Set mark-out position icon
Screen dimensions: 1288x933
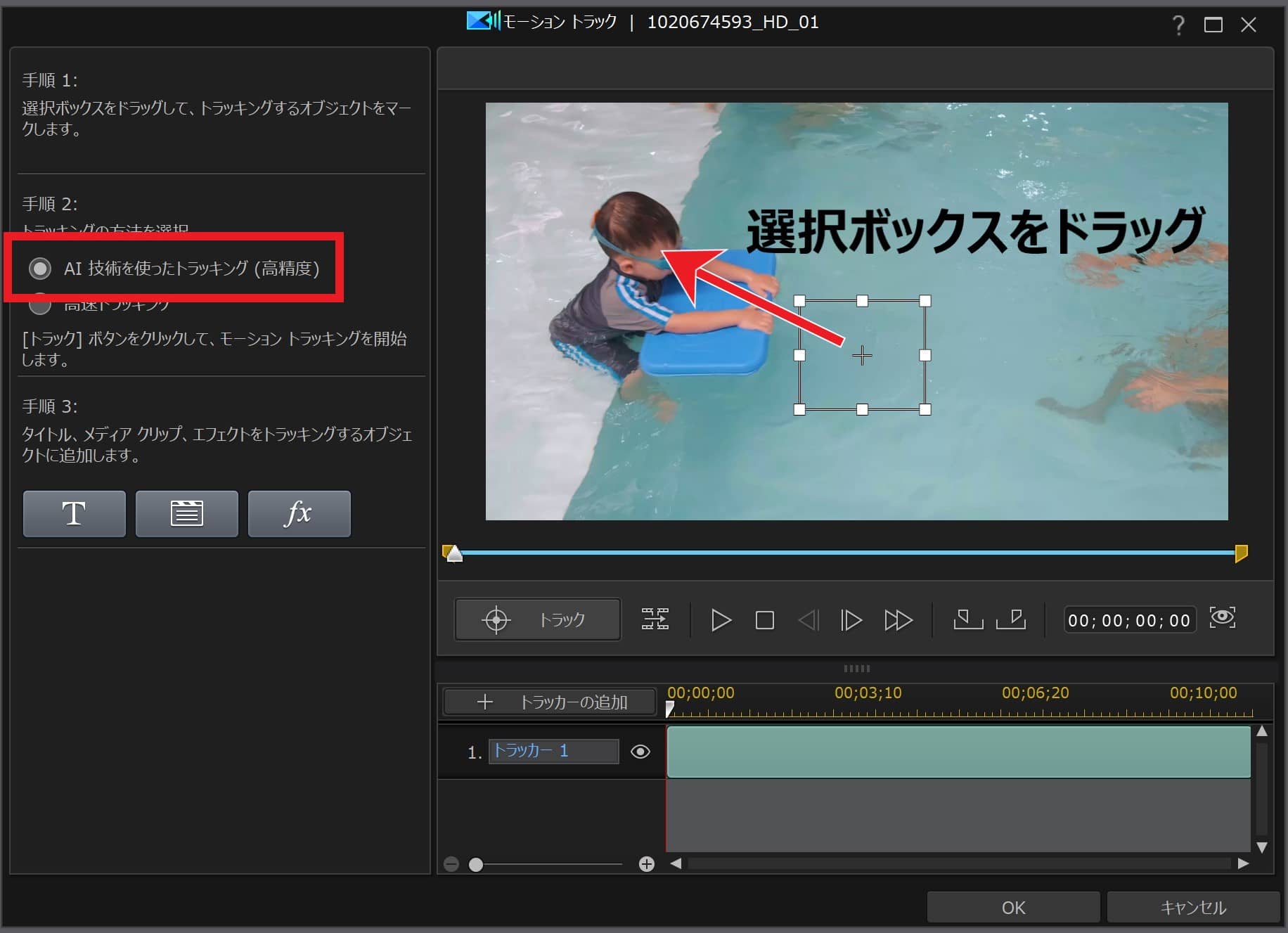pos(1011,619)
